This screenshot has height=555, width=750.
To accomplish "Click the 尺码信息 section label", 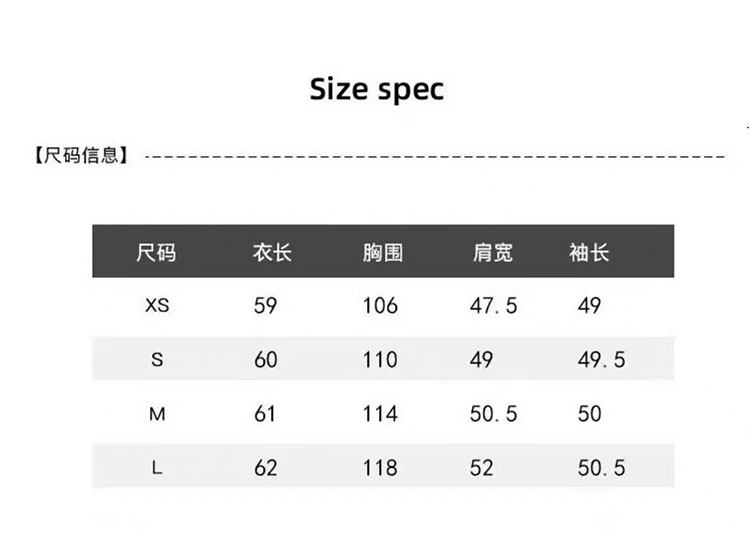I will pos(81,156).
